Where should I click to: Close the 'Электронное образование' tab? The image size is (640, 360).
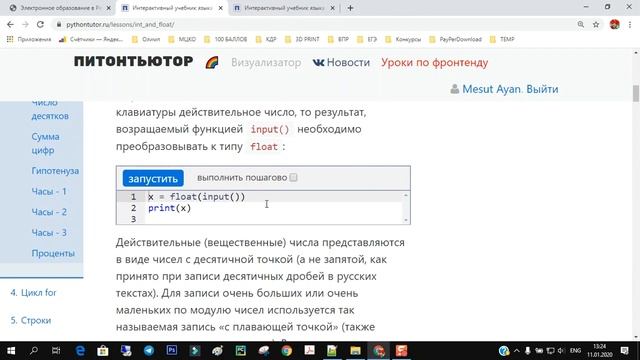(x=109, y=8)
